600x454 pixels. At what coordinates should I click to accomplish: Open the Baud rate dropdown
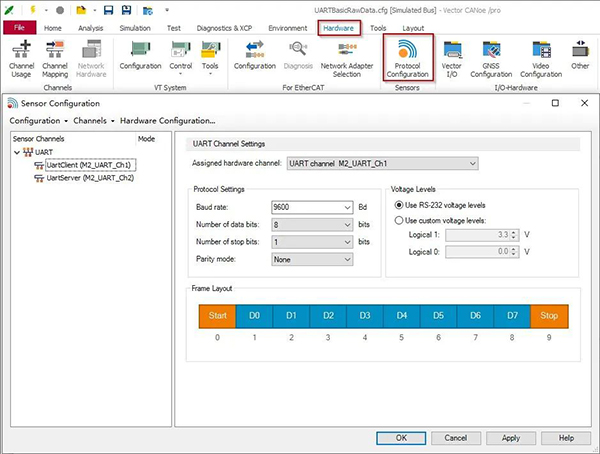[346, 206]
